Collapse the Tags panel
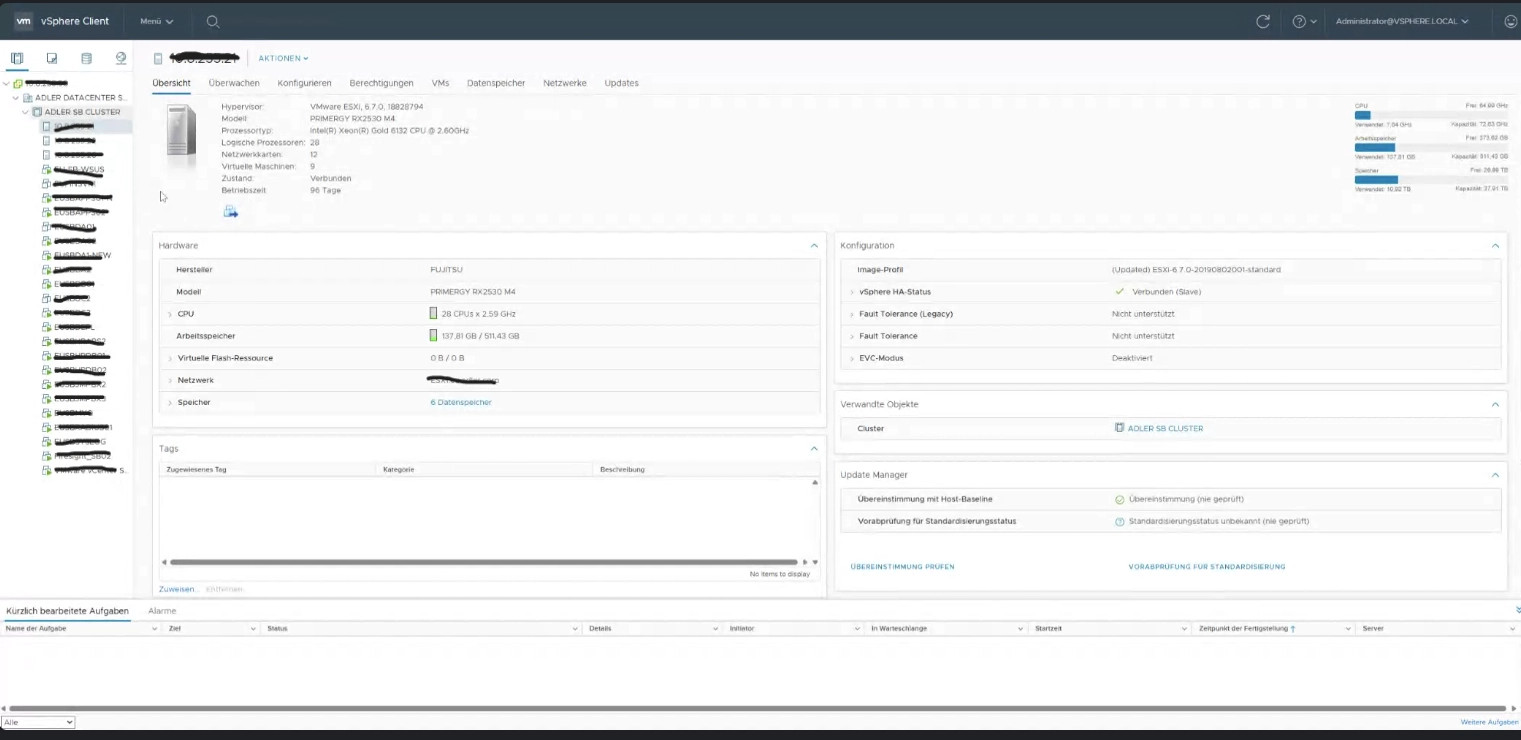The image size is (1521, 740). click(814, 449)
